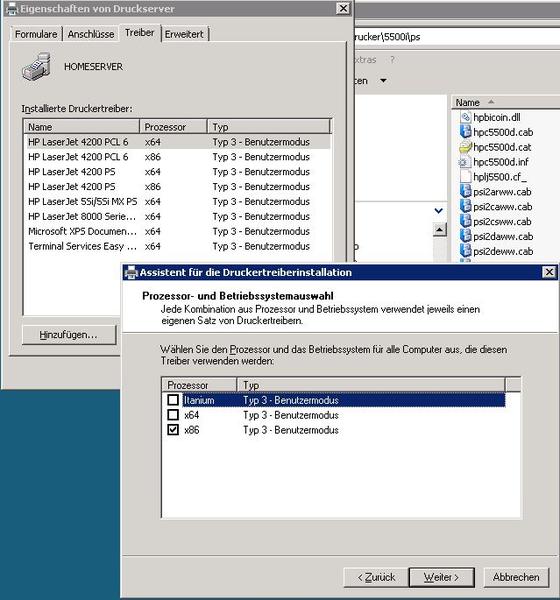Click the scrollbar up arrow in Explorer pane
Image resolution: width=560 pixels, height=600 pixels.
439,230
